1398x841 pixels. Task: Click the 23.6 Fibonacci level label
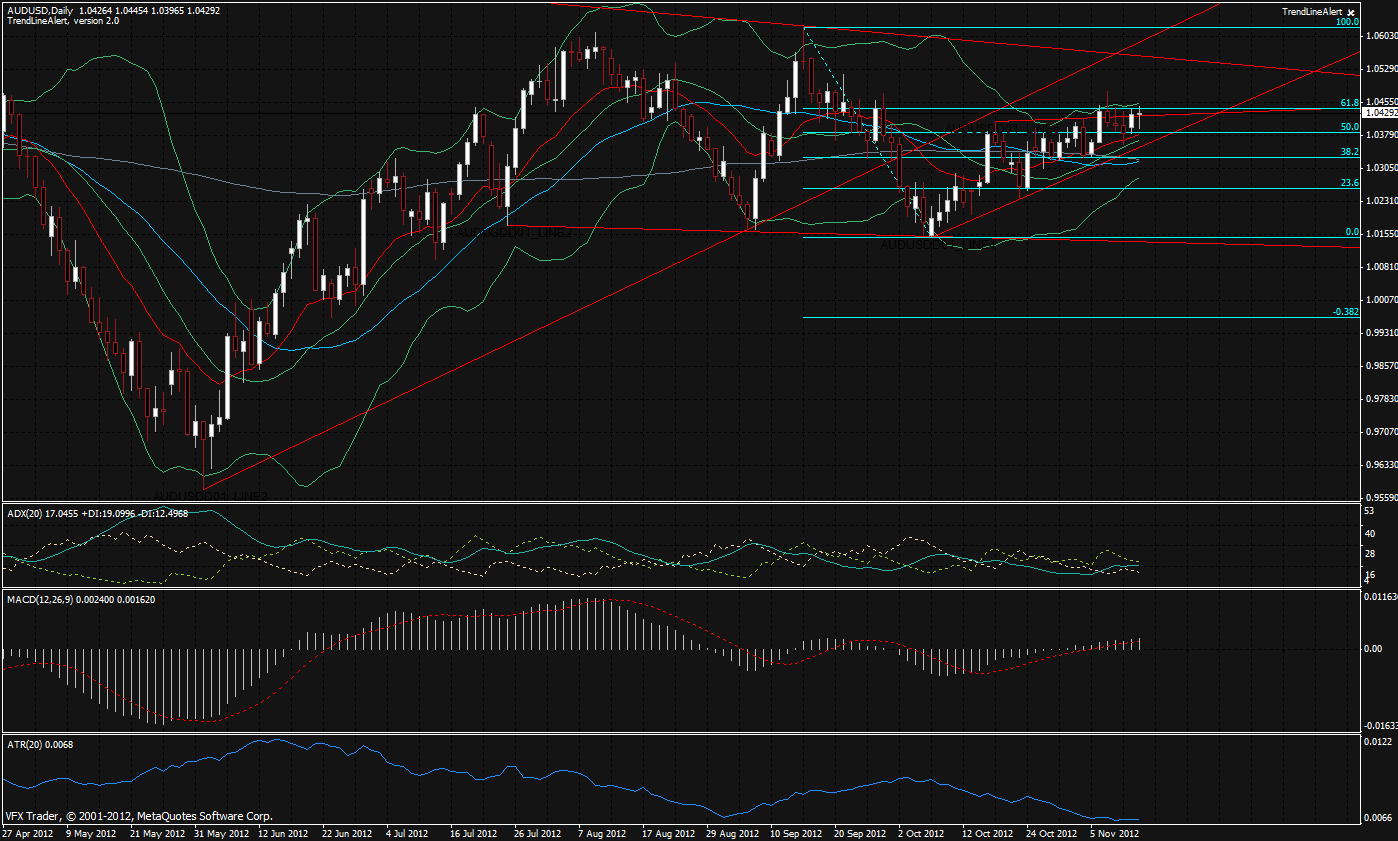pos(1348,183)
